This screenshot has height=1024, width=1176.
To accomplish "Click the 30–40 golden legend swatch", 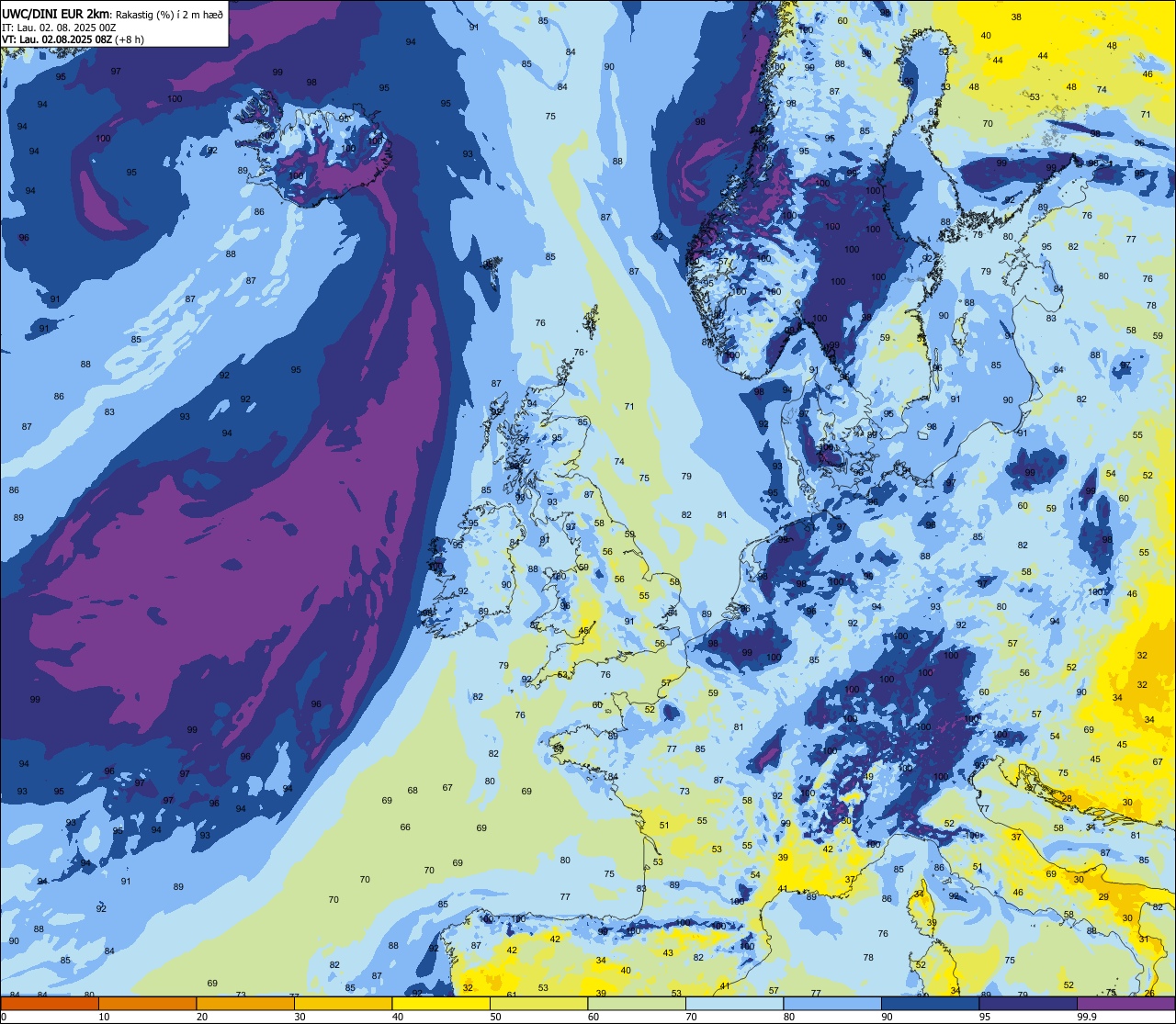I will [x=343, y=1003].
